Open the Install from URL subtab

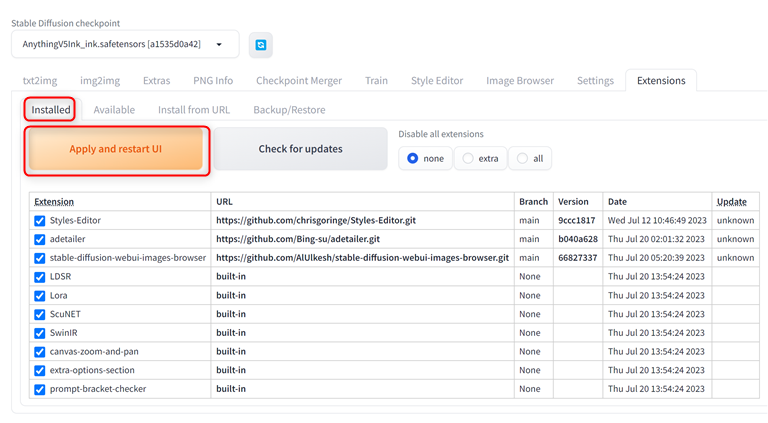pos(193,110)
